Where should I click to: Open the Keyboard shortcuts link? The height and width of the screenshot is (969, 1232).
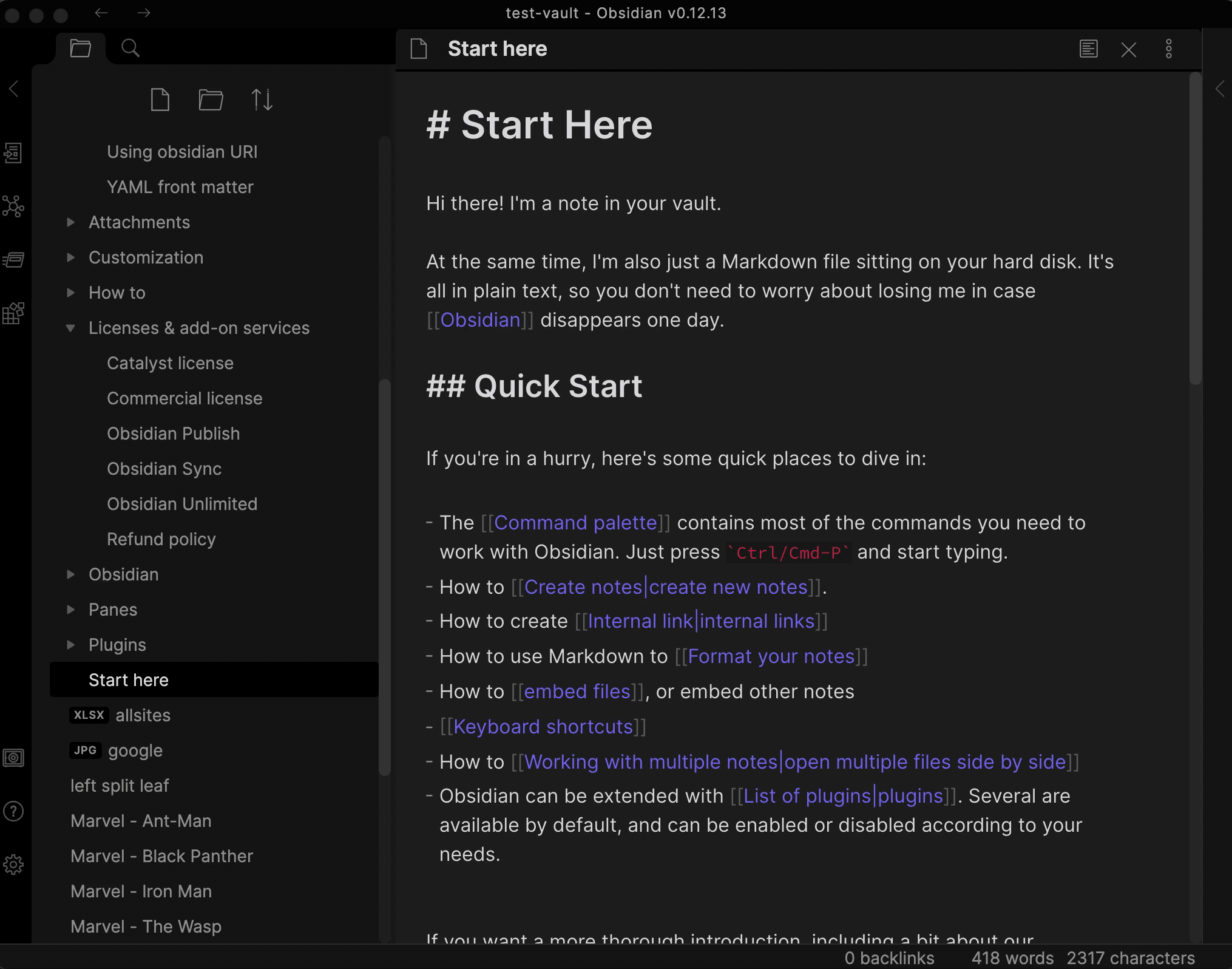[543, 727]
